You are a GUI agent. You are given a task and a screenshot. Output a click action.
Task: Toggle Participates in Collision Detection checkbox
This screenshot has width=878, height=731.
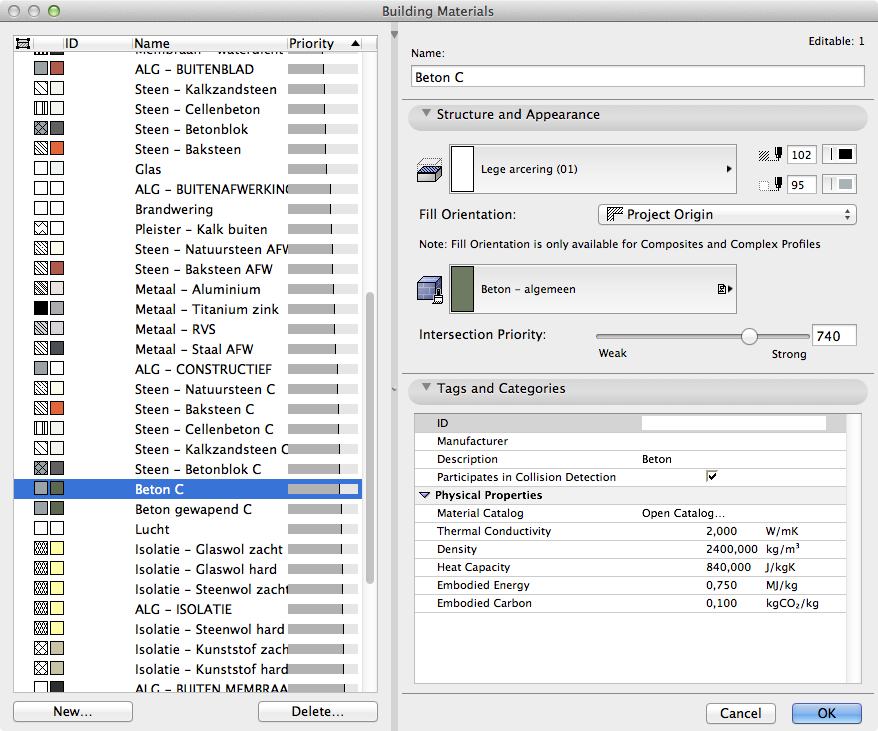(x=711, y=477)
